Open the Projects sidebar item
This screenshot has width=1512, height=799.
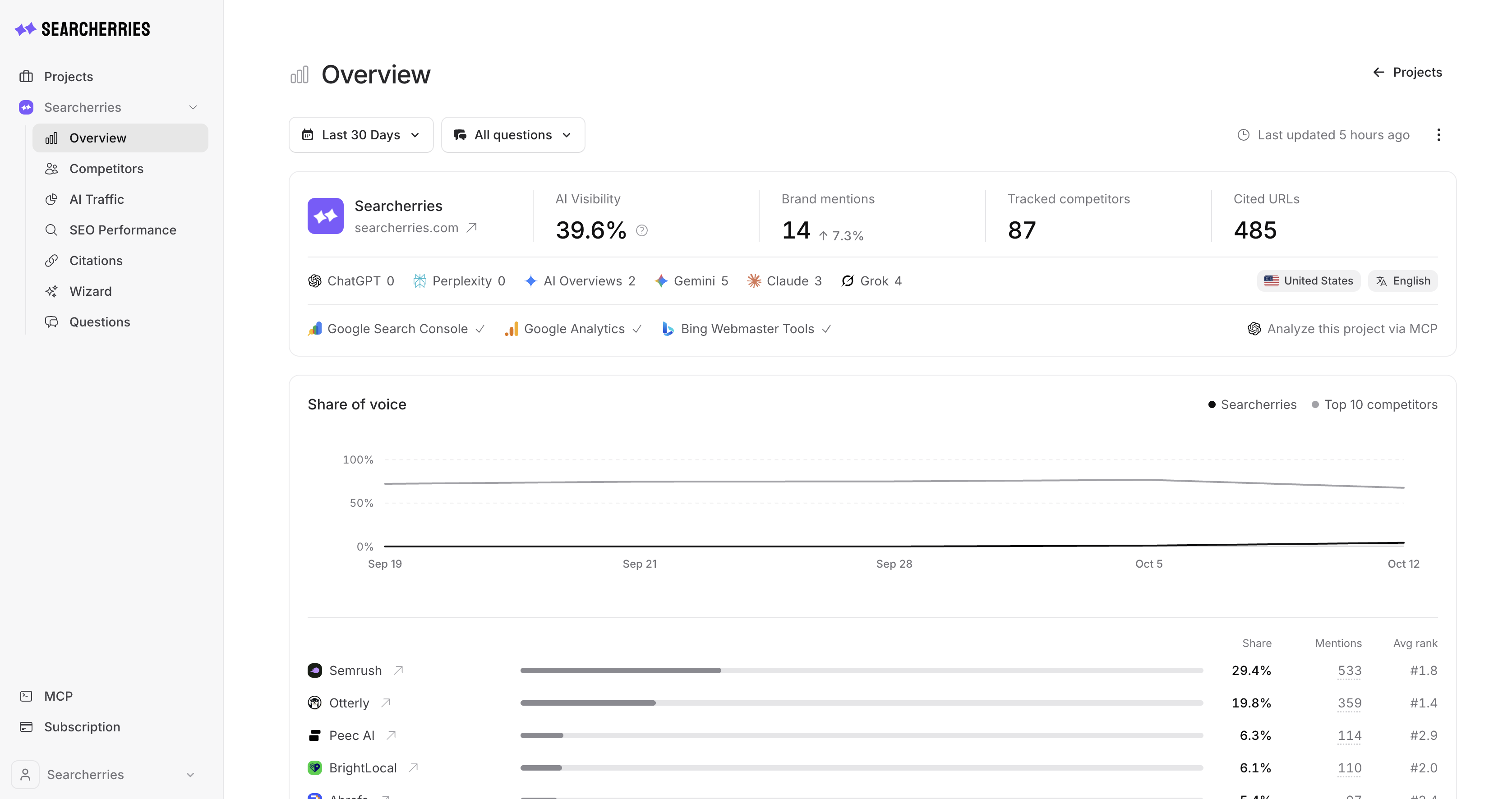[x=68, y=77]
